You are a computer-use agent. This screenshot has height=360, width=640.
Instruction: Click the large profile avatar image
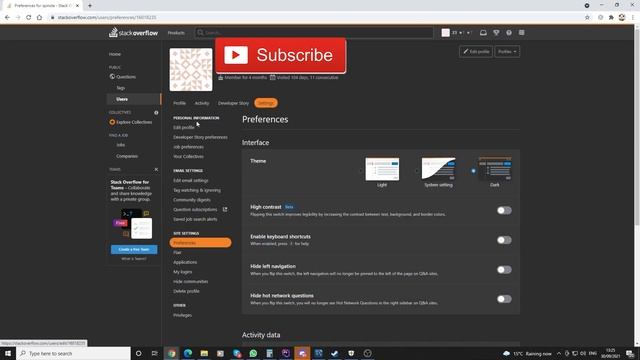click(x=191, y=69)
